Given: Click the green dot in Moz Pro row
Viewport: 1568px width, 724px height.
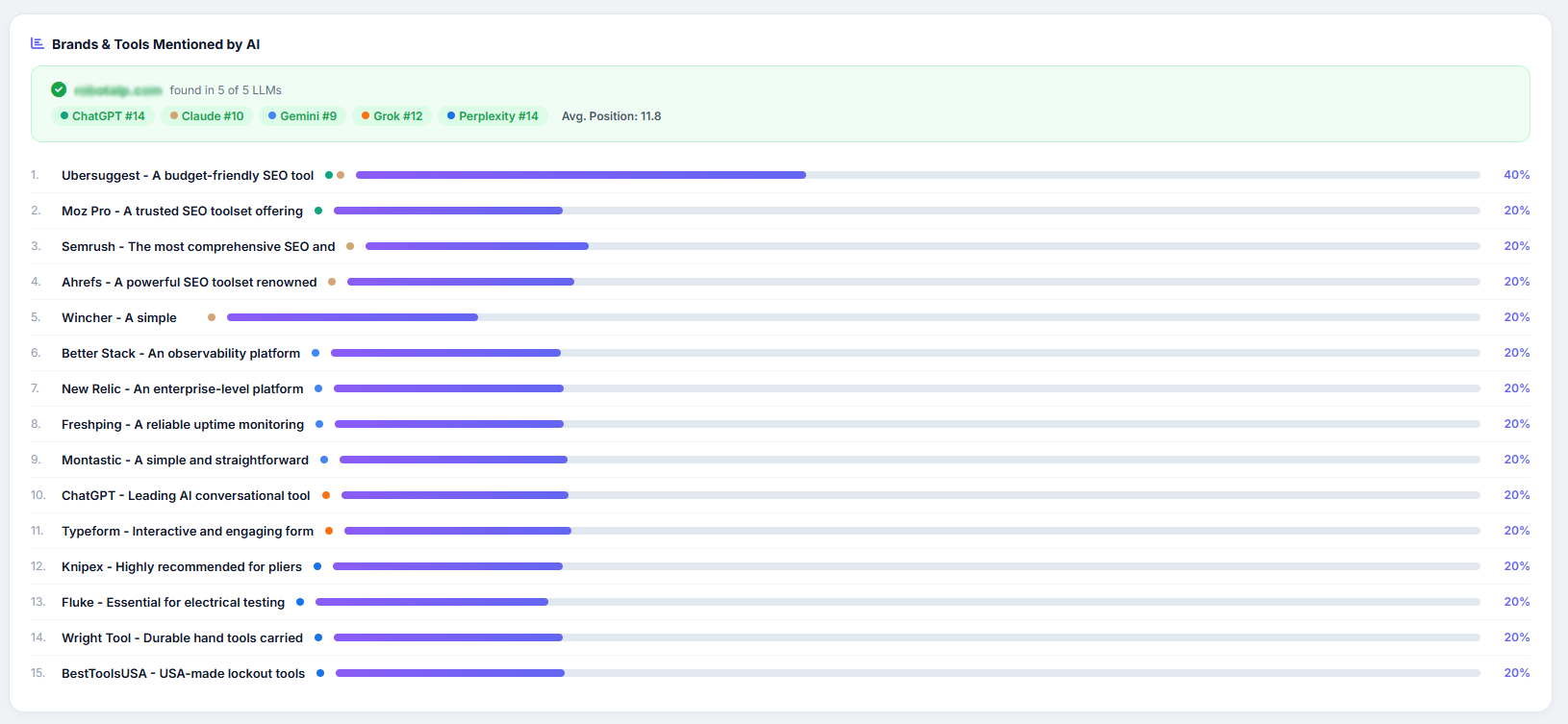Looking at the screenshot, I should [x=318, y=211].
